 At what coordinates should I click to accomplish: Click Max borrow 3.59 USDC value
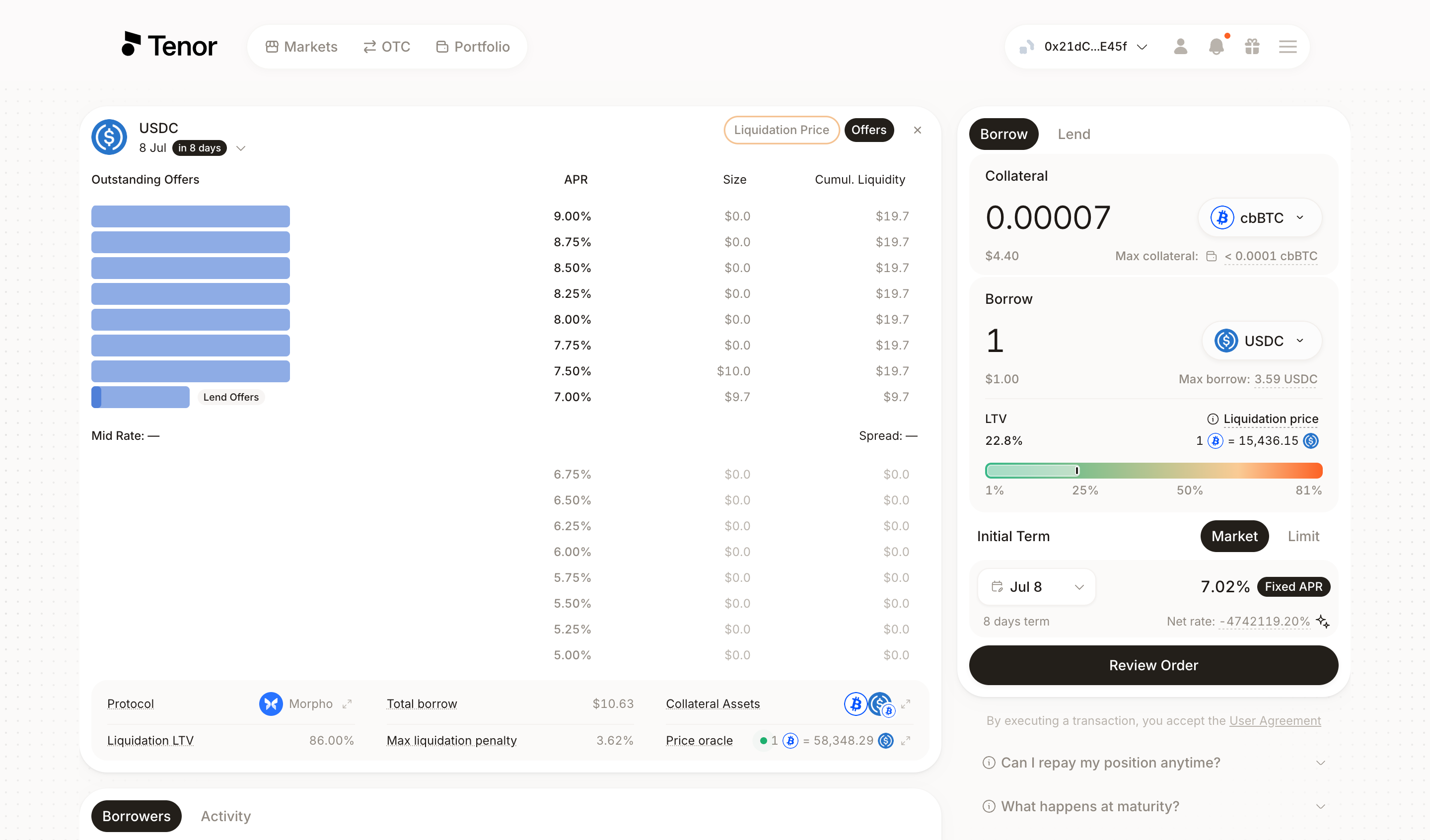pyautogui.click(x=1286, y=379)
